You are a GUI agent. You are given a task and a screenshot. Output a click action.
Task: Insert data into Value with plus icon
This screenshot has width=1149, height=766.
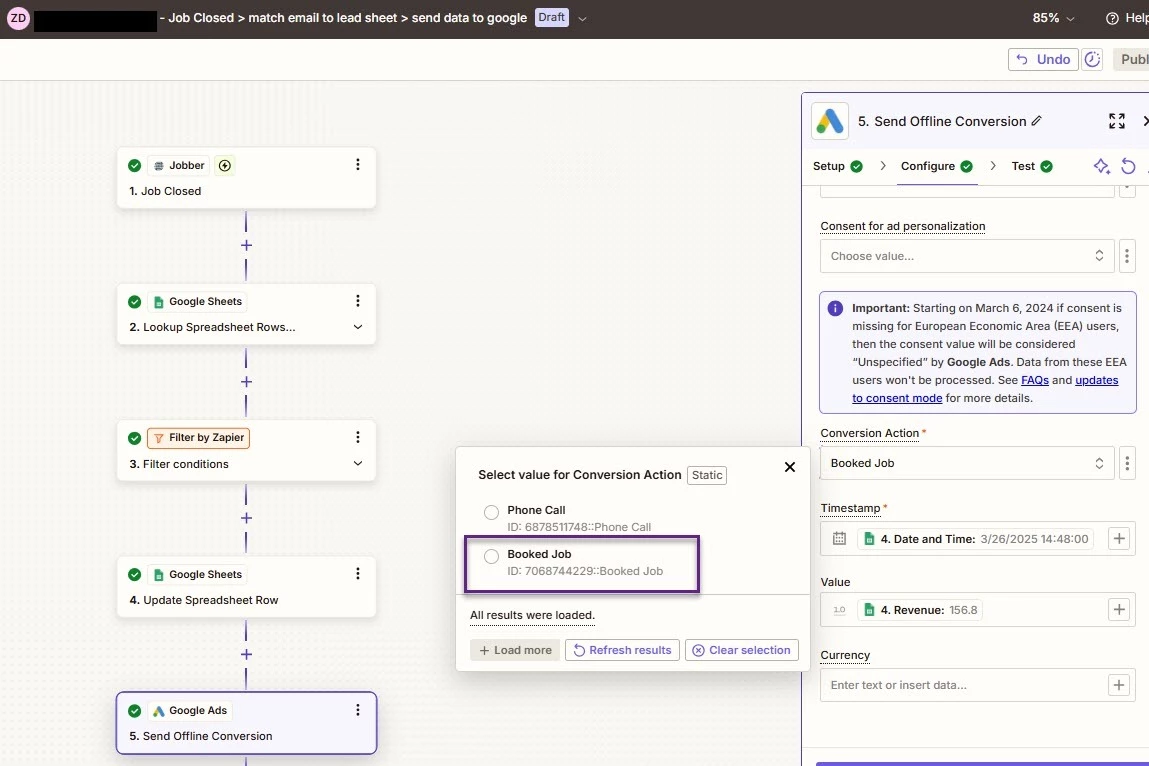click(x=1119, y=610)
